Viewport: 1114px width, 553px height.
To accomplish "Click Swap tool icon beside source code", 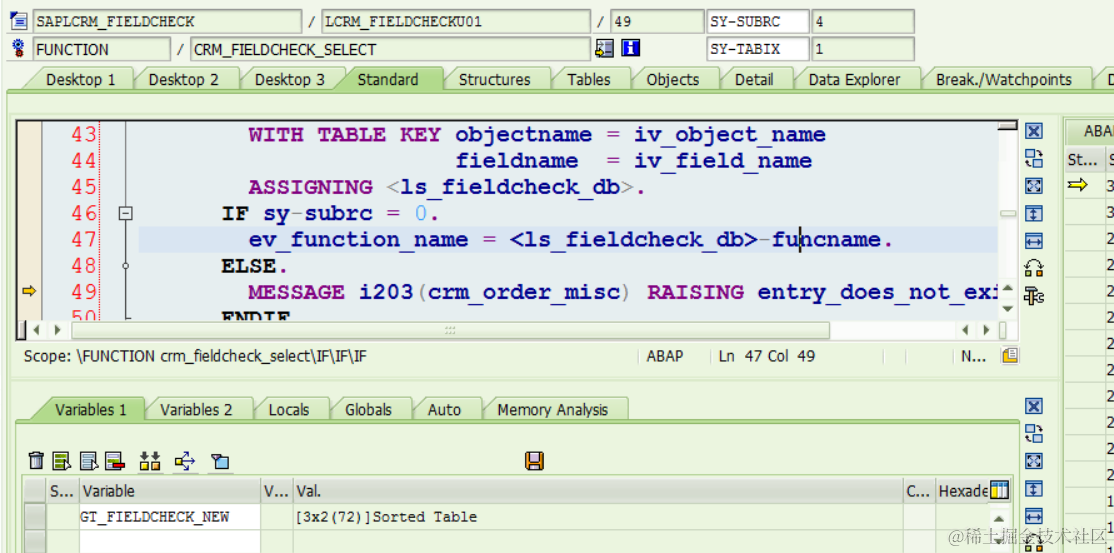I will pos(1034,159).
